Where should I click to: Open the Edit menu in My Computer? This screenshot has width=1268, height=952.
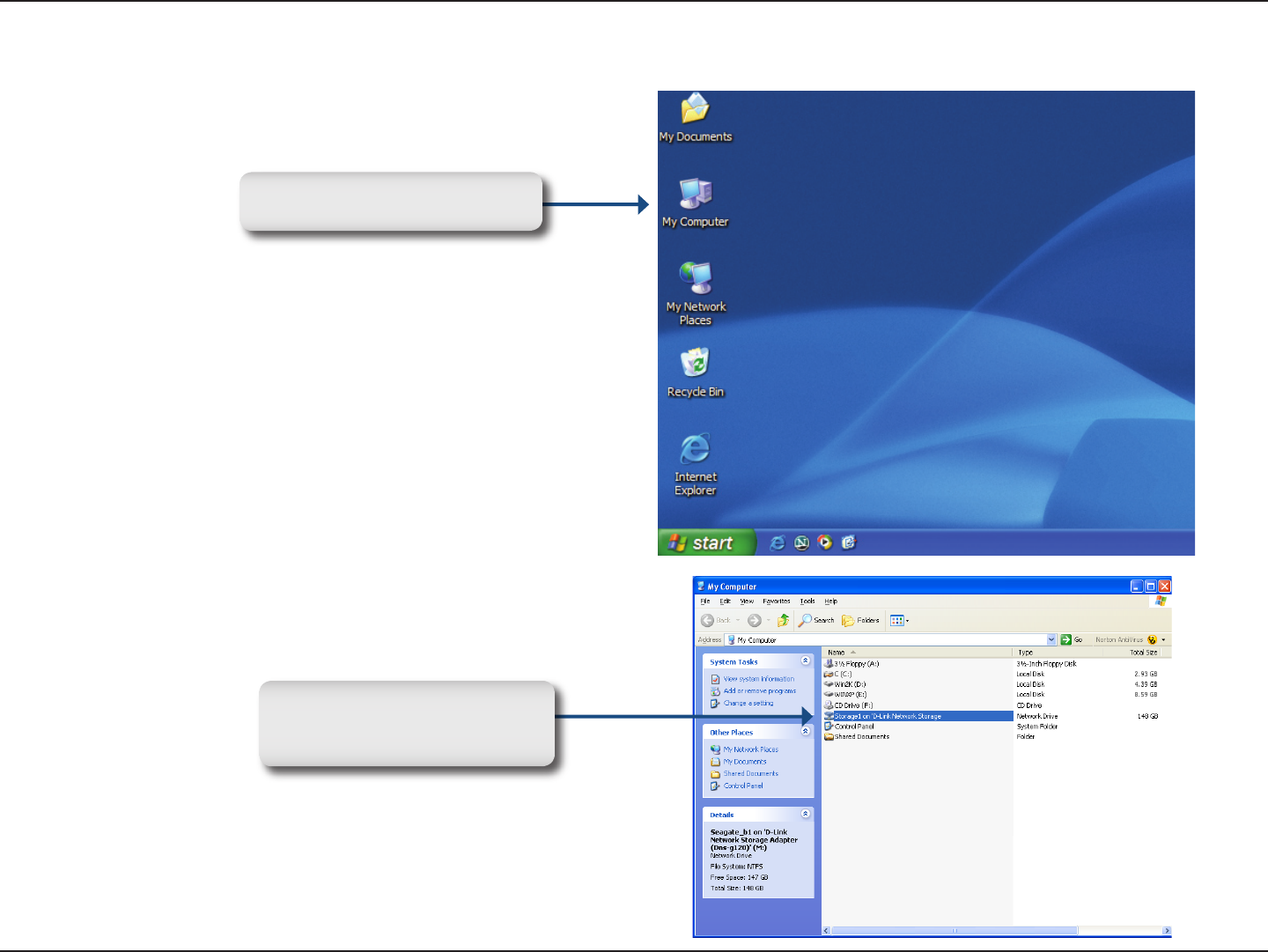(725, 601)
